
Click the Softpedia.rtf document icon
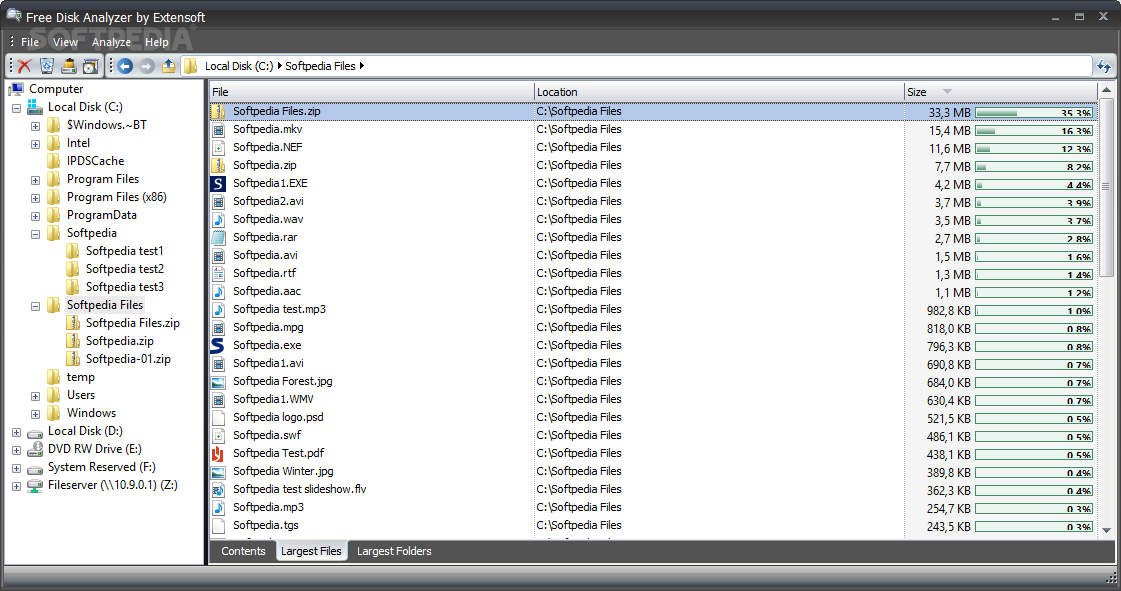pos(218,273)
